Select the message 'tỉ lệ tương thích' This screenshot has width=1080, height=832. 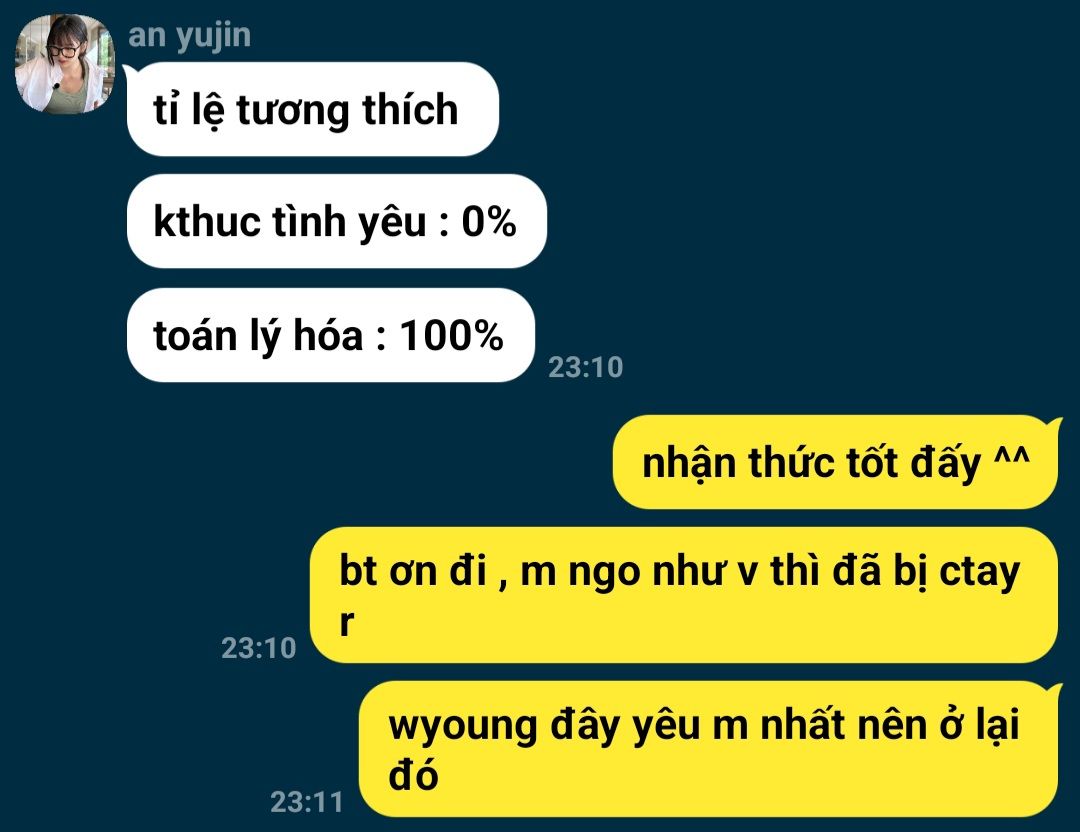coord(313,110)
